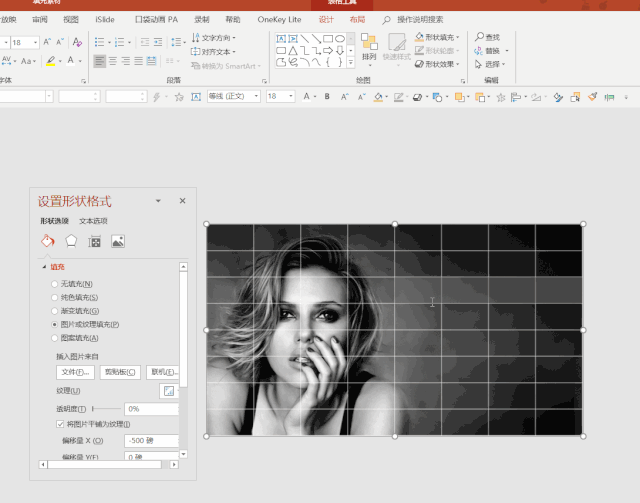Open the Select (选择) dropdown in editing group
640x503 pixels.
pyautogui.click(x=490, y=64)
